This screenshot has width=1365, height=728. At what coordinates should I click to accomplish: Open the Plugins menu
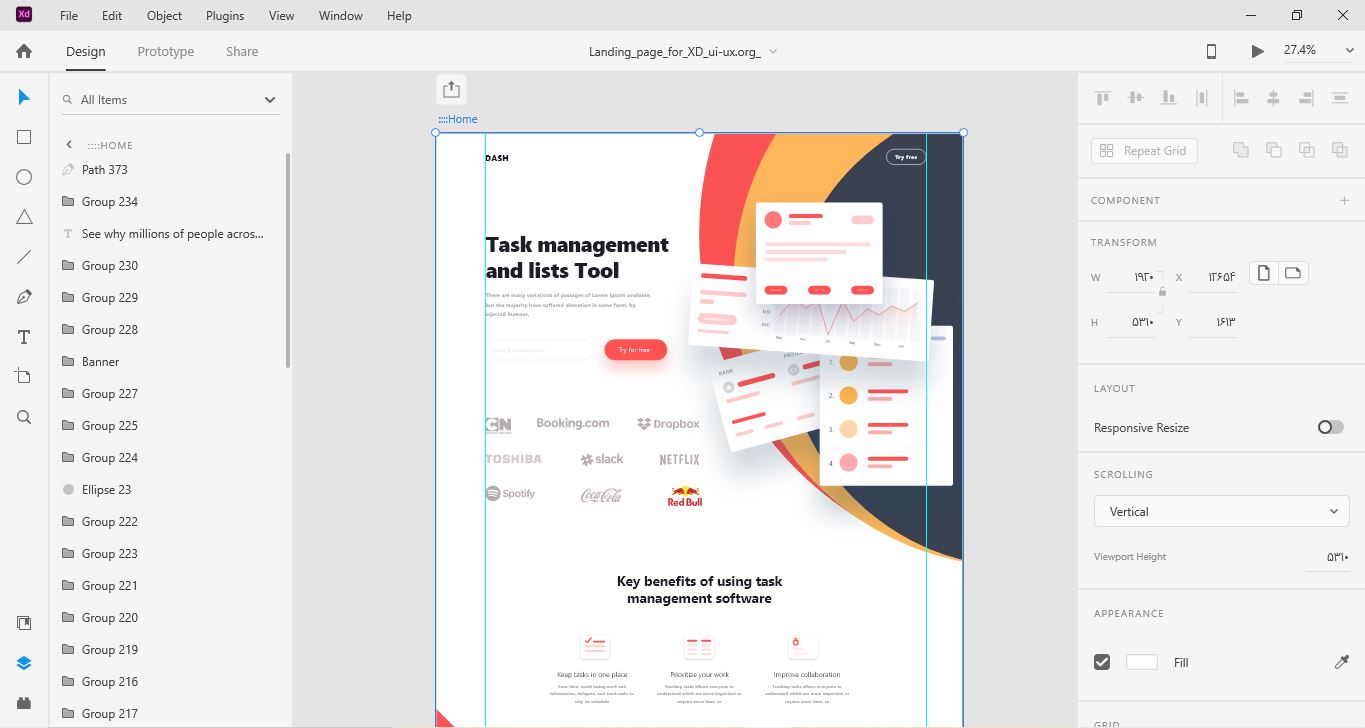pos(225,16)
